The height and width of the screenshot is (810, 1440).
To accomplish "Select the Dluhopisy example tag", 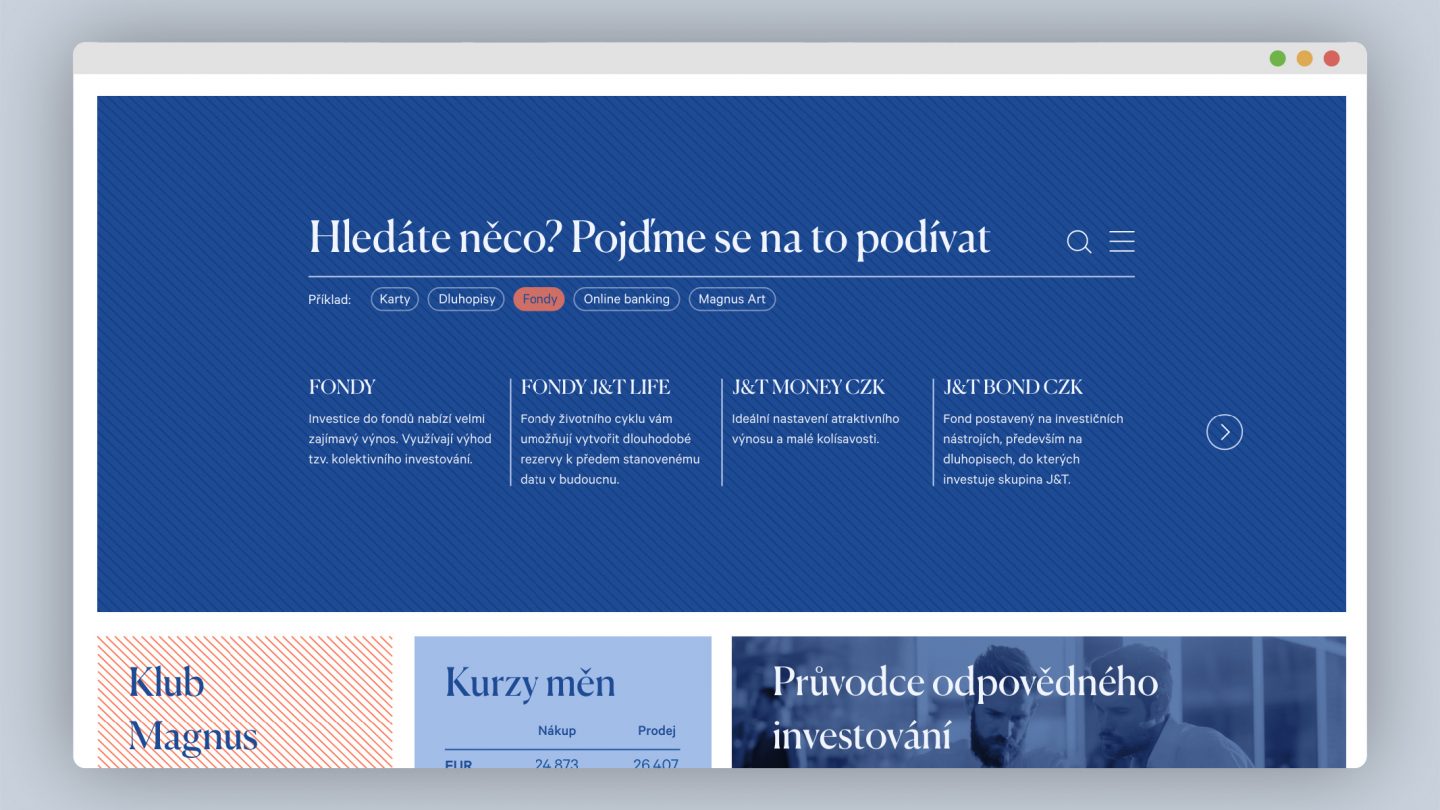I will 466,299.
